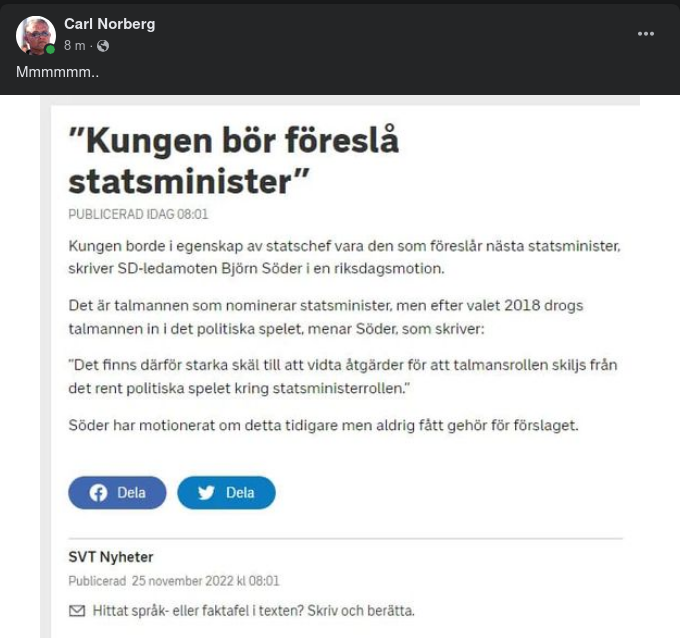Click the Facebook logo icon in Dela
Image resolution: width=680 pixels, height=638 pixels.
[x=99, y=493]
